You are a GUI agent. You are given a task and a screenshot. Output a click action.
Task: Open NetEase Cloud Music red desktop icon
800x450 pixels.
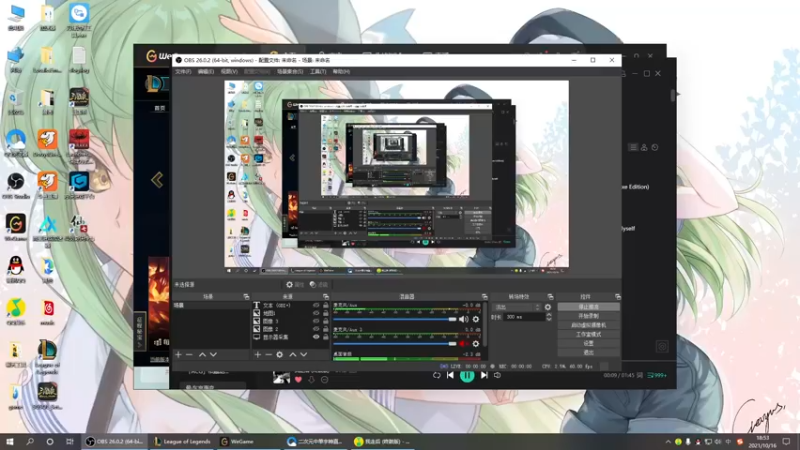[47, 312]
